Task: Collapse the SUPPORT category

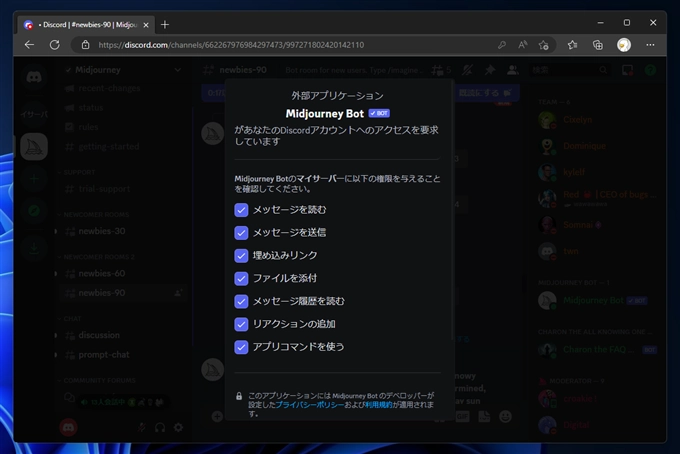Action: (x=77, y=172)
